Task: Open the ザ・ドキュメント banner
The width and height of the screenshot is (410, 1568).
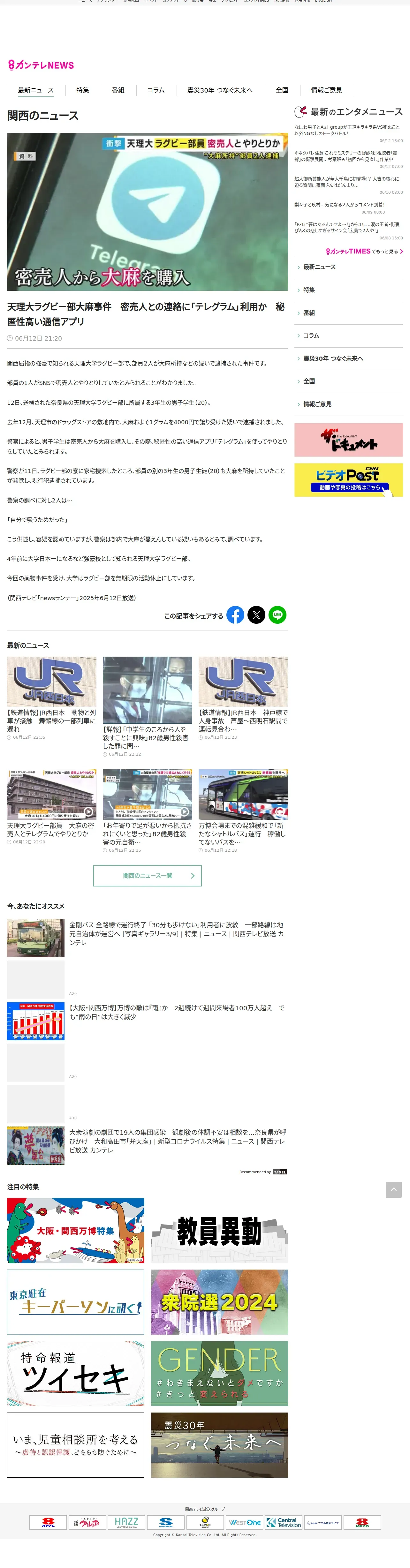Action: coord(348,440)
